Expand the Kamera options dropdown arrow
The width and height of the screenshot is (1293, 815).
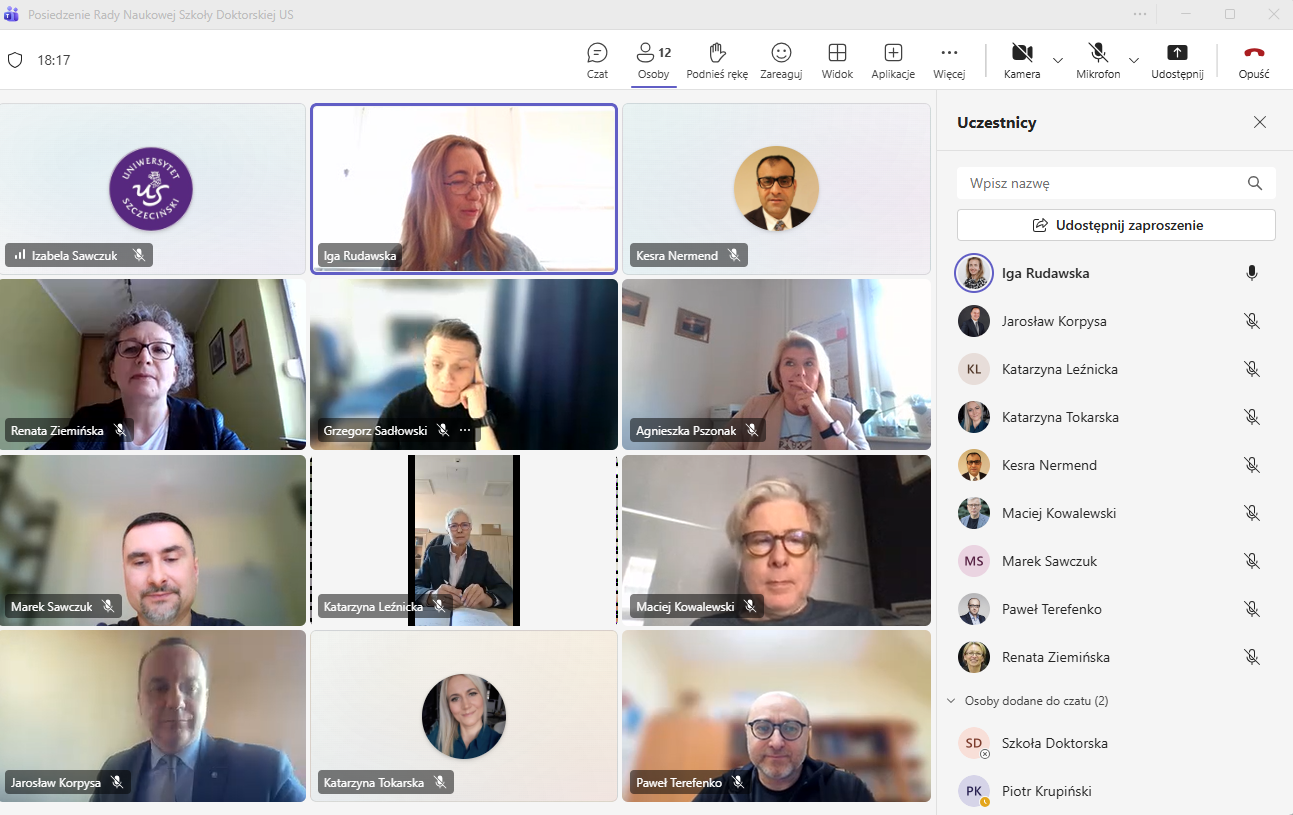tap(1058, 60)
